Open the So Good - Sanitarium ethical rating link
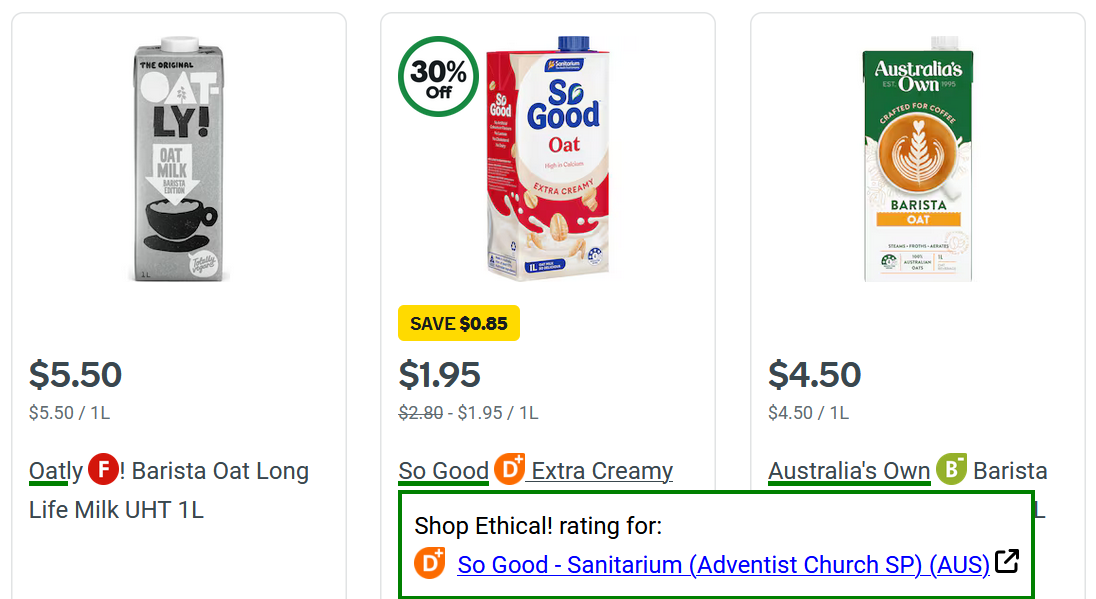The image size is (1096, 599). 723,565
